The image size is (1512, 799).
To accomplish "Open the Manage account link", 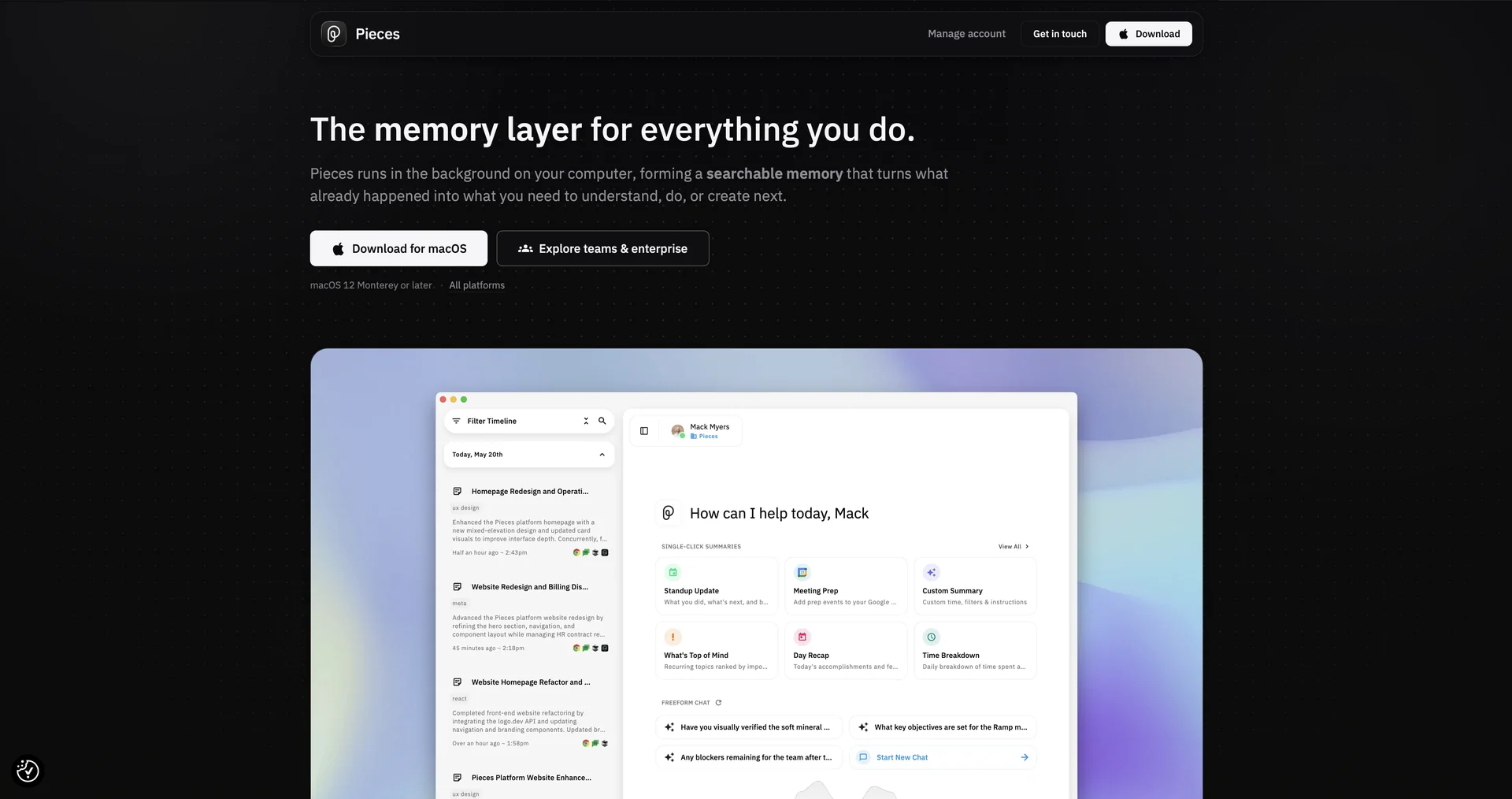I will [x=966, y=34].
